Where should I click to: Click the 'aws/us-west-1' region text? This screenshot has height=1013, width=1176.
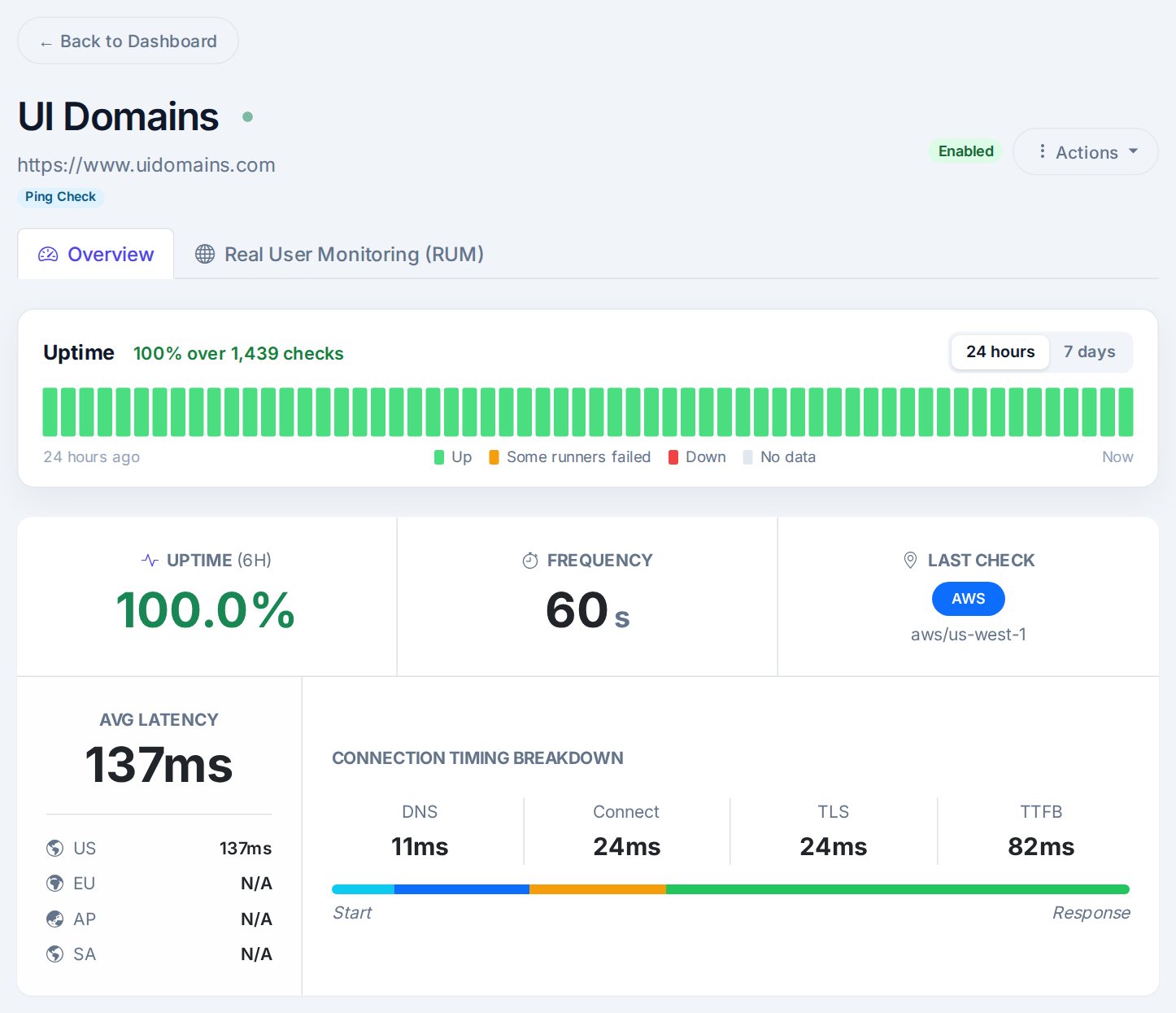(968, 635)
